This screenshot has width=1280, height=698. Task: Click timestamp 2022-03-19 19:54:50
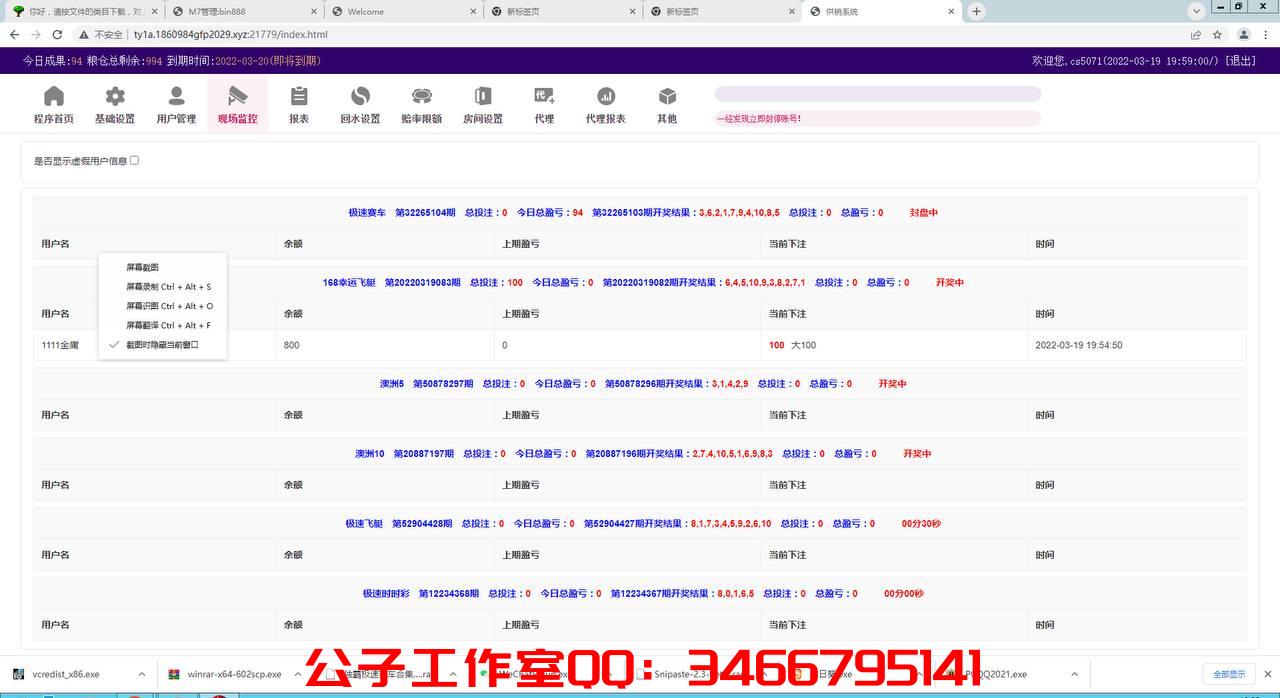point(1079,346)
